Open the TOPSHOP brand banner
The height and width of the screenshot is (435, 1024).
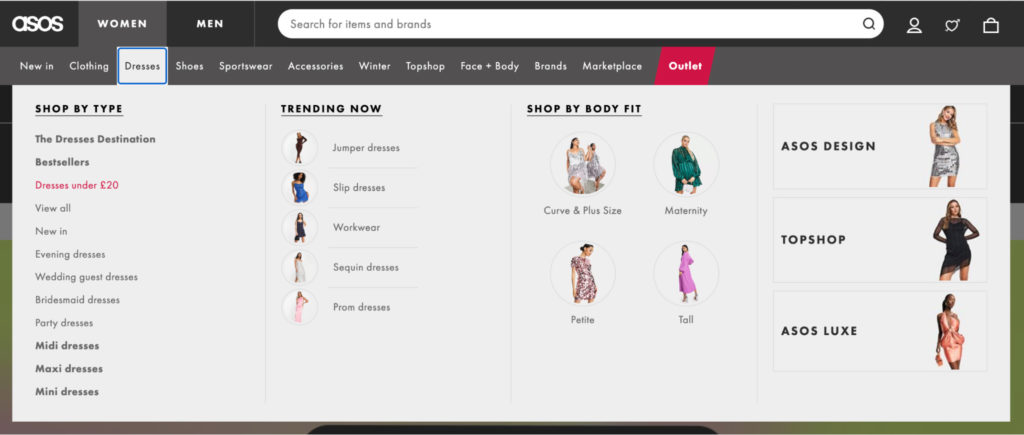coord(880,240)
